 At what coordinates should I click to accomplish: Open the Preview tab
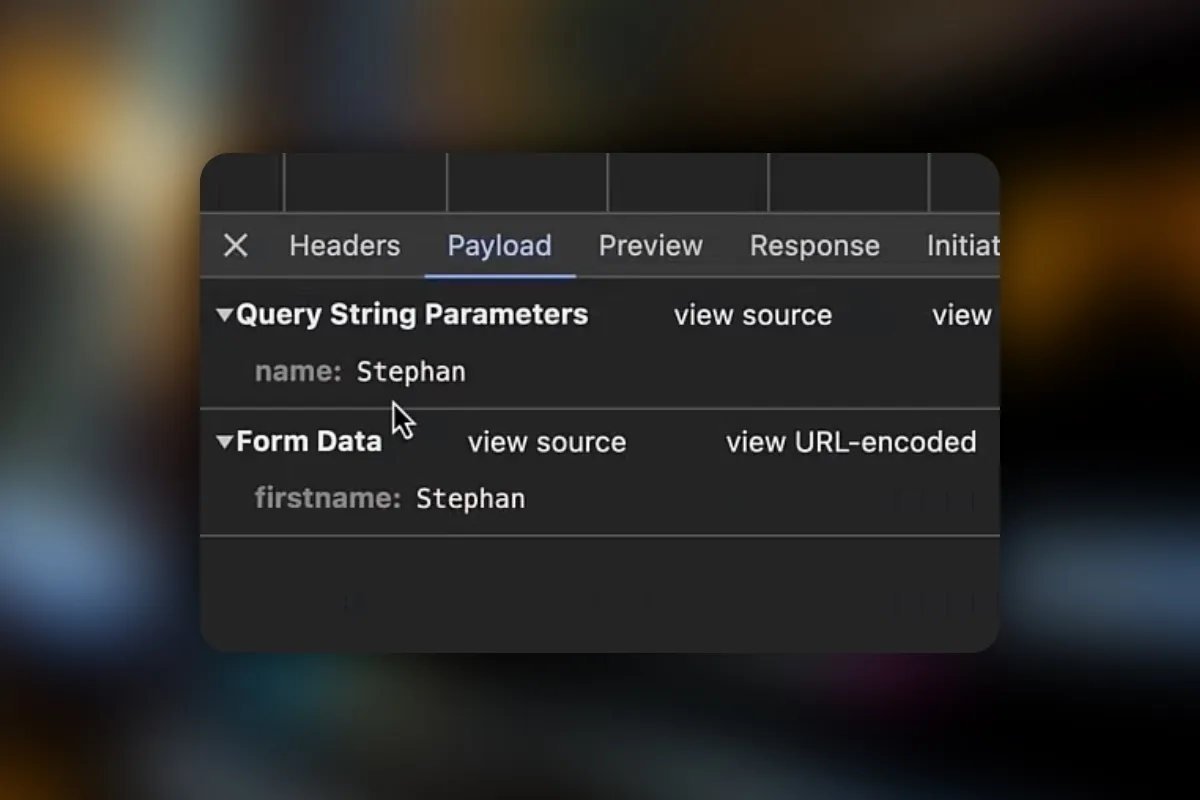pyautogui.click(x=650, y=245)
